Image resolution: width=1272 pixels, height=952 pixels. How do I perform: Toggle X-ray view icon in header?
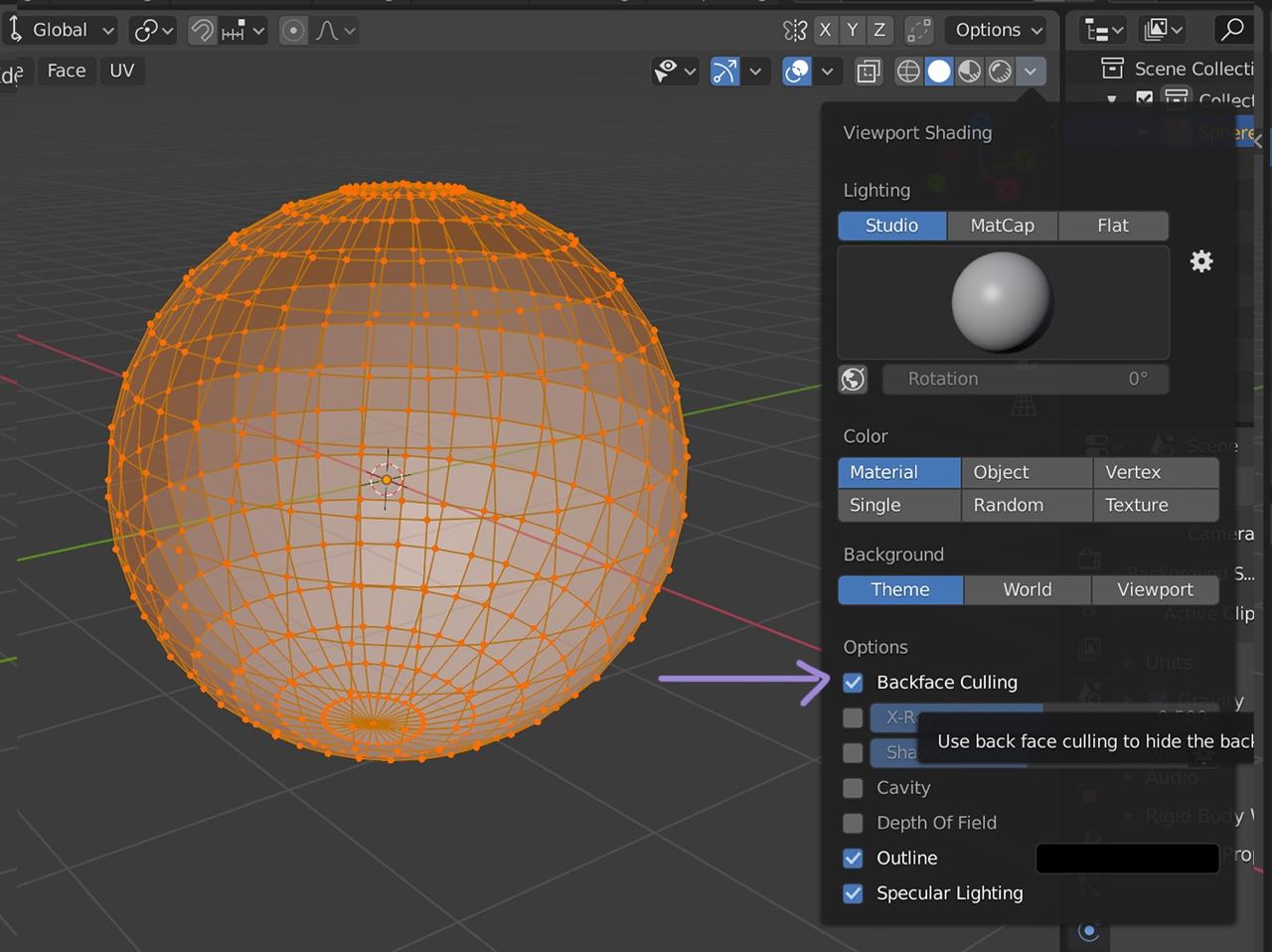pos(869,72)
